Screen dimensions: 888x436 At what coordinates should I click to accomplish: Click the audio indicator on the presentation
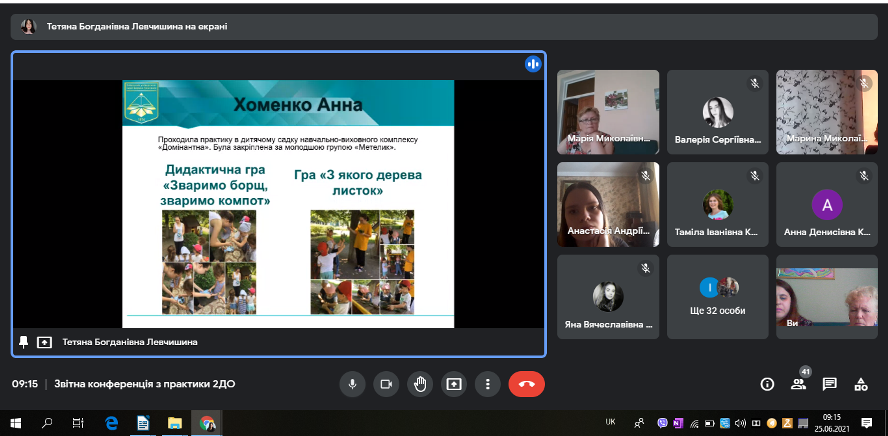point(532,64)
